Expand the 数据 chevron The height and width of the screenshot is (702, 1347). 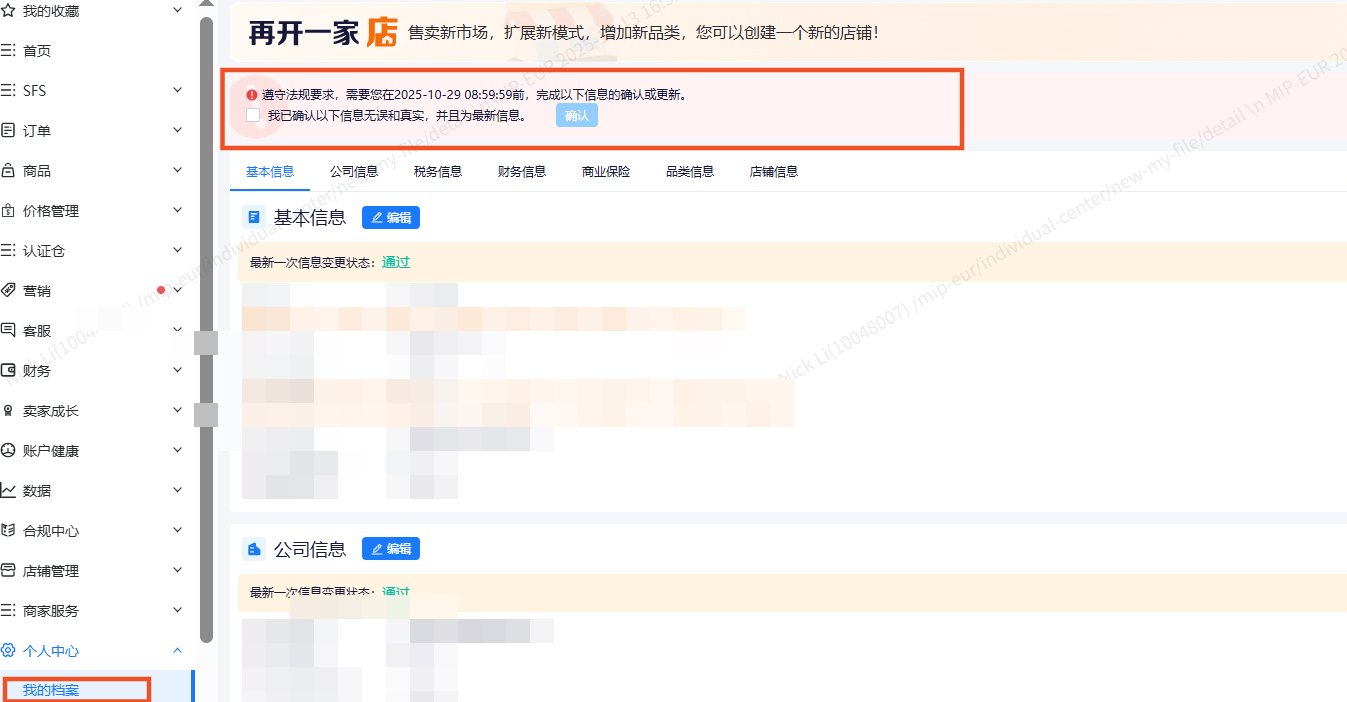[178, 490]
